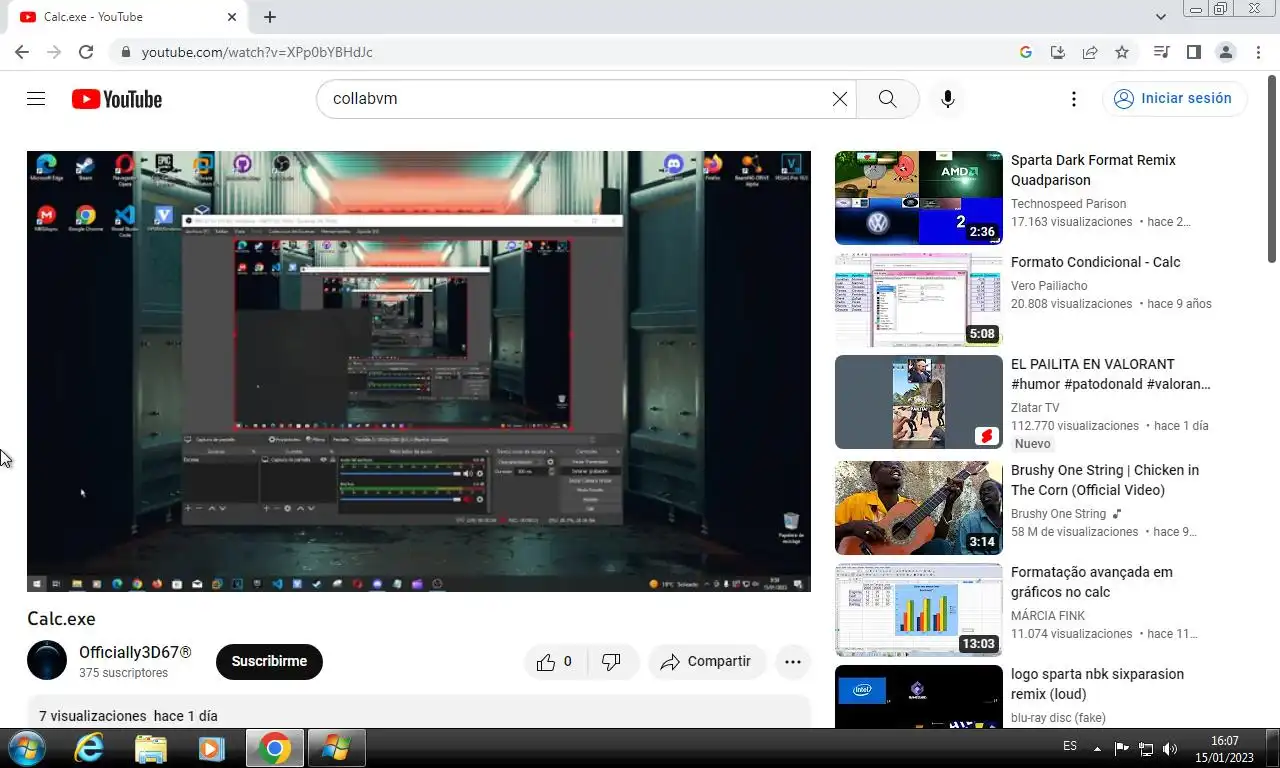
Task: Open Windows Start menu
Action: pyautogui.click(x=25, y=748)
